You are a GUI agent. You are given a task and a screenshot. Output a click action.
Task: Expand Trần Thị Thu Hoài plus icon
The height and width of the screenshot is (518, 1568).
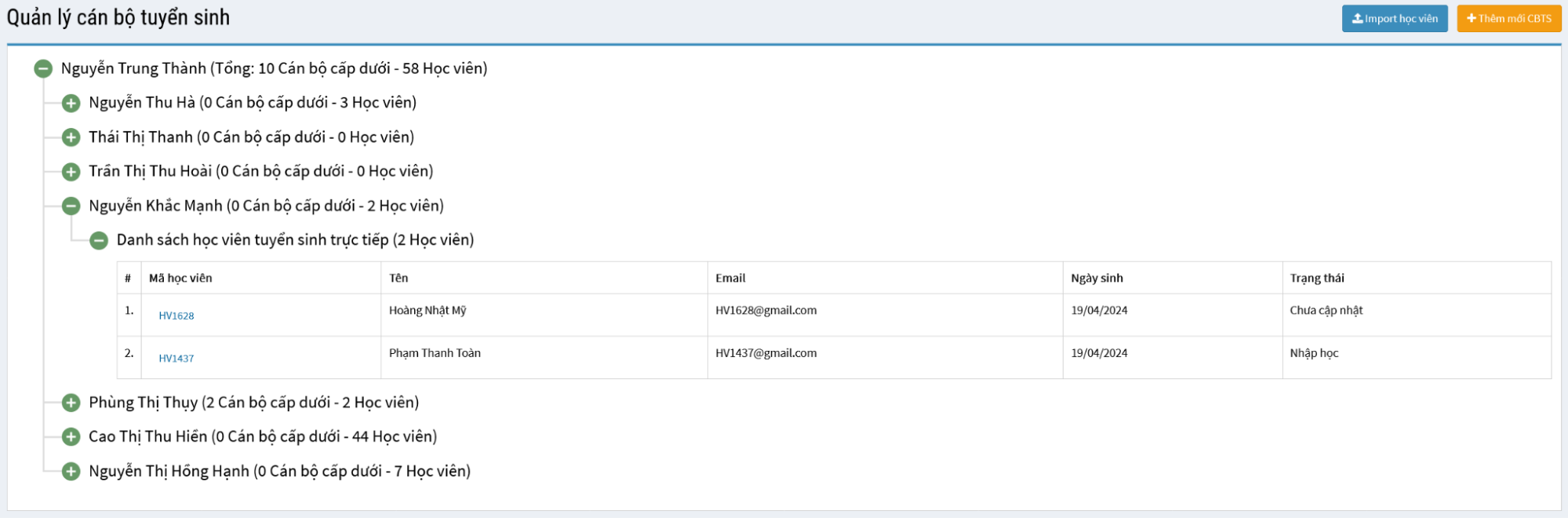[71, 172]
